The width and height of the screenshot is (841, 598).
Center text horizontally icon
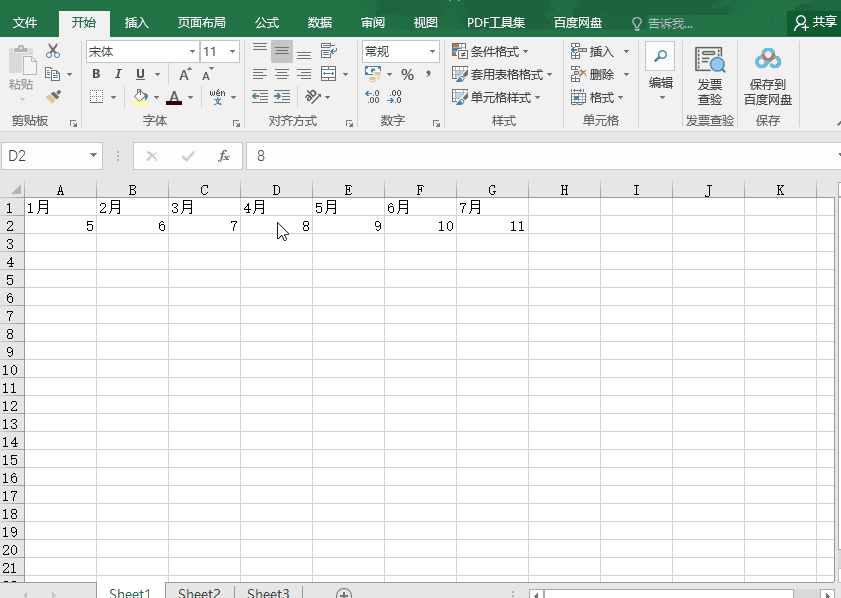(282, 74)
